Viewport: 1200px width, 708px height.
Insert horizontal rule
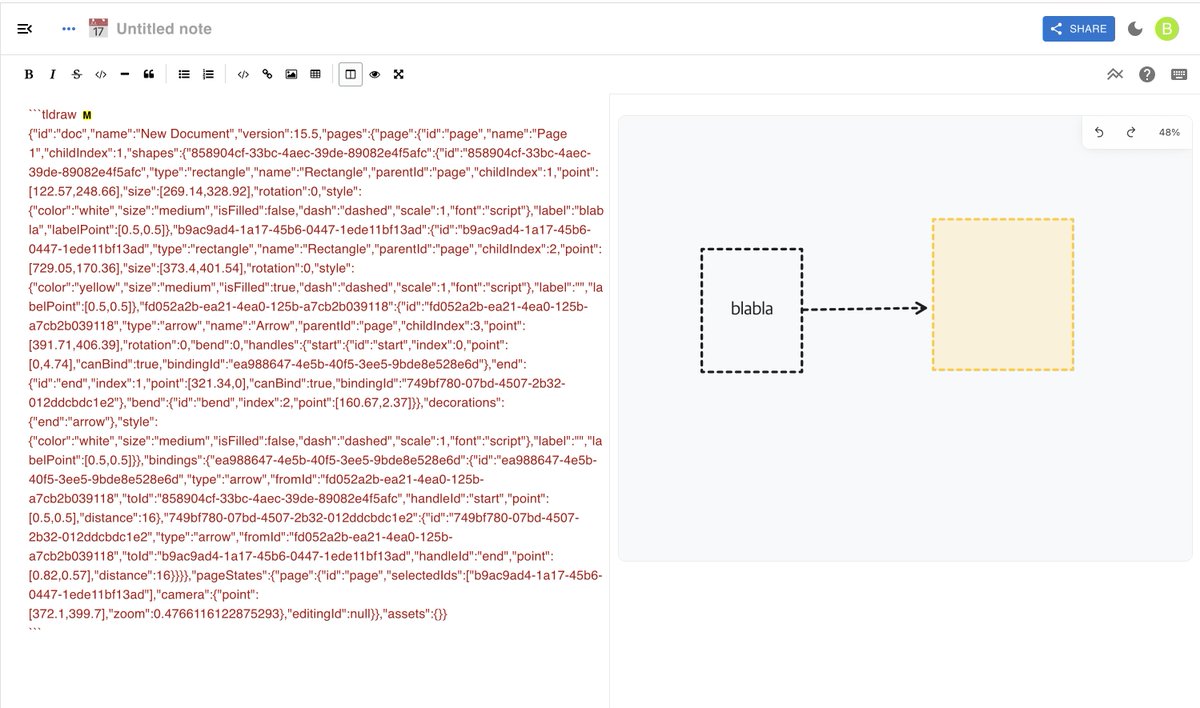tap(125, 74)
